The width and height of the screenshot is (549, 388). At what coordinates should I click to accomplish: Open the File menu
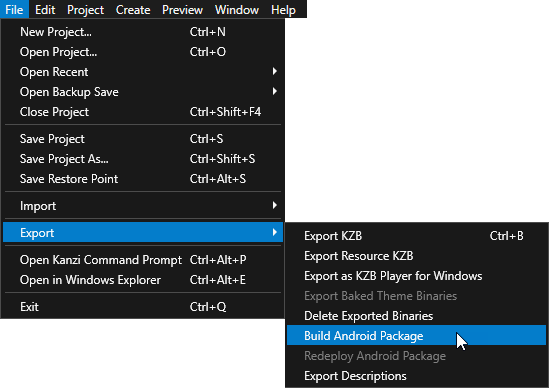click(x=14, y=9)
